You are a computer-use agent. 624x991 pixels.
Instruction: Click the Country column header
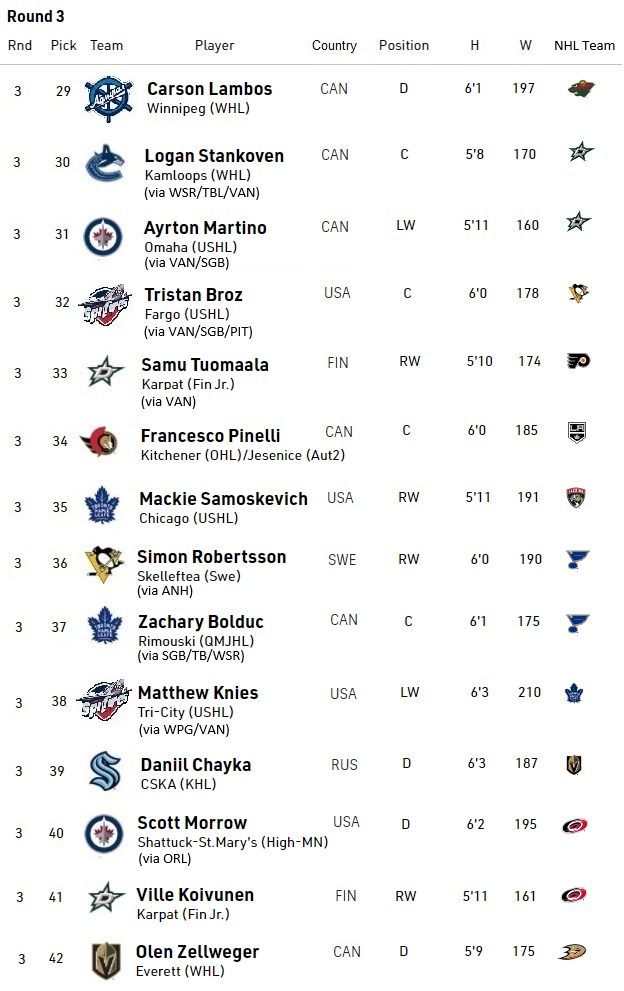coord(334,45)
